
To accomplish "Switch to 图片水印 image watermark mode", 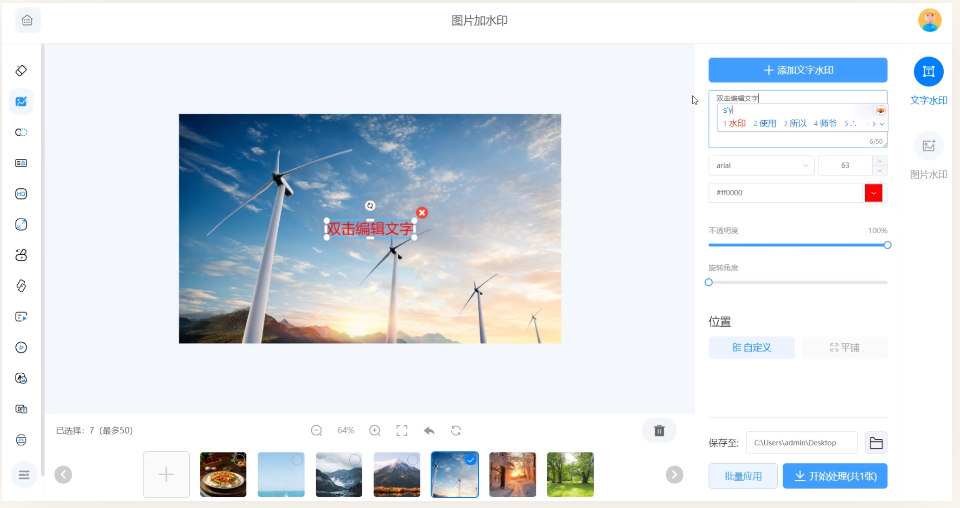I will pyautogui.click(x=929, y=155).
